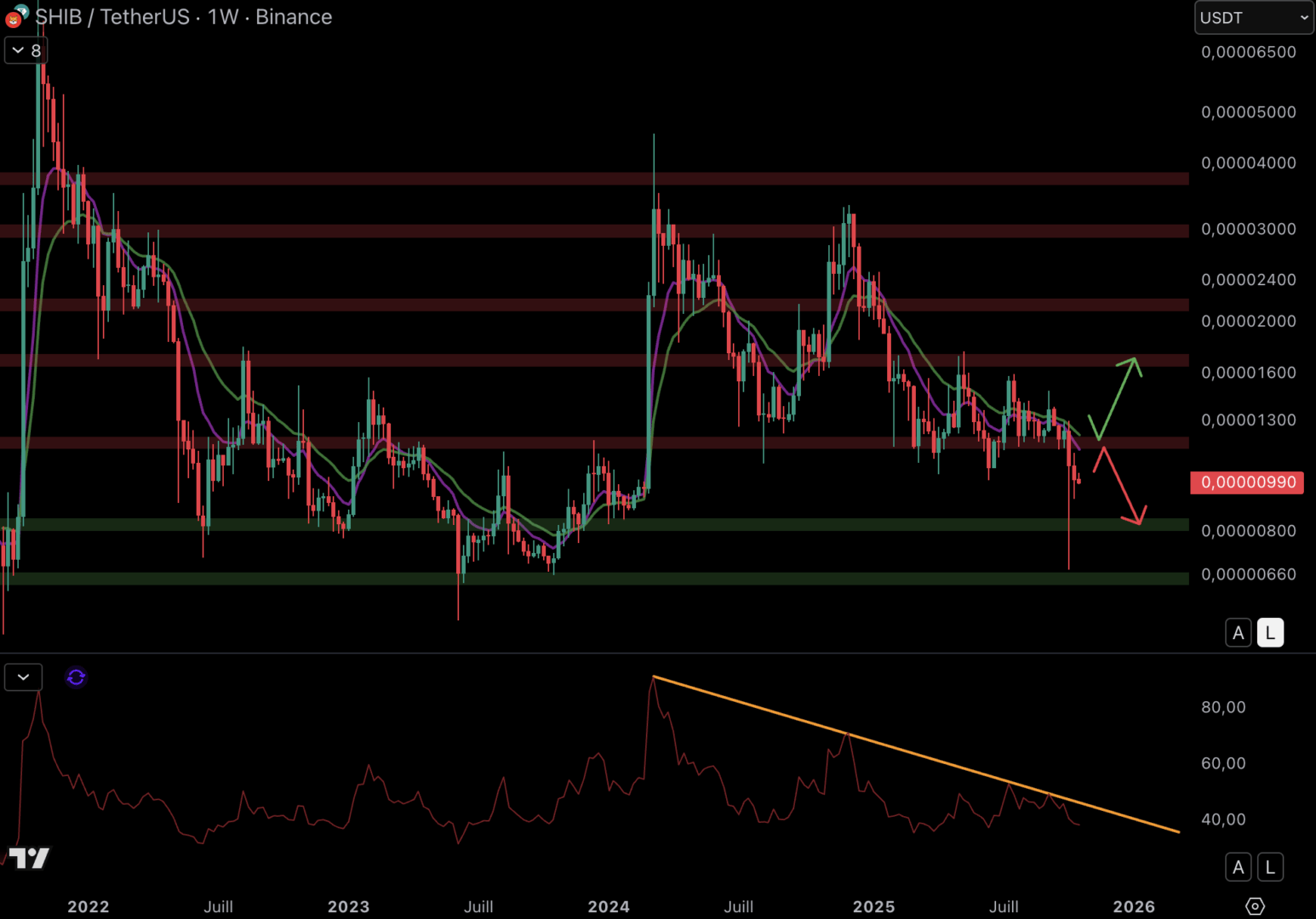The height and width of the screenshot is (919, 1316).
Task: Open the USDT currency dropdown
Action: [1253, 18]
